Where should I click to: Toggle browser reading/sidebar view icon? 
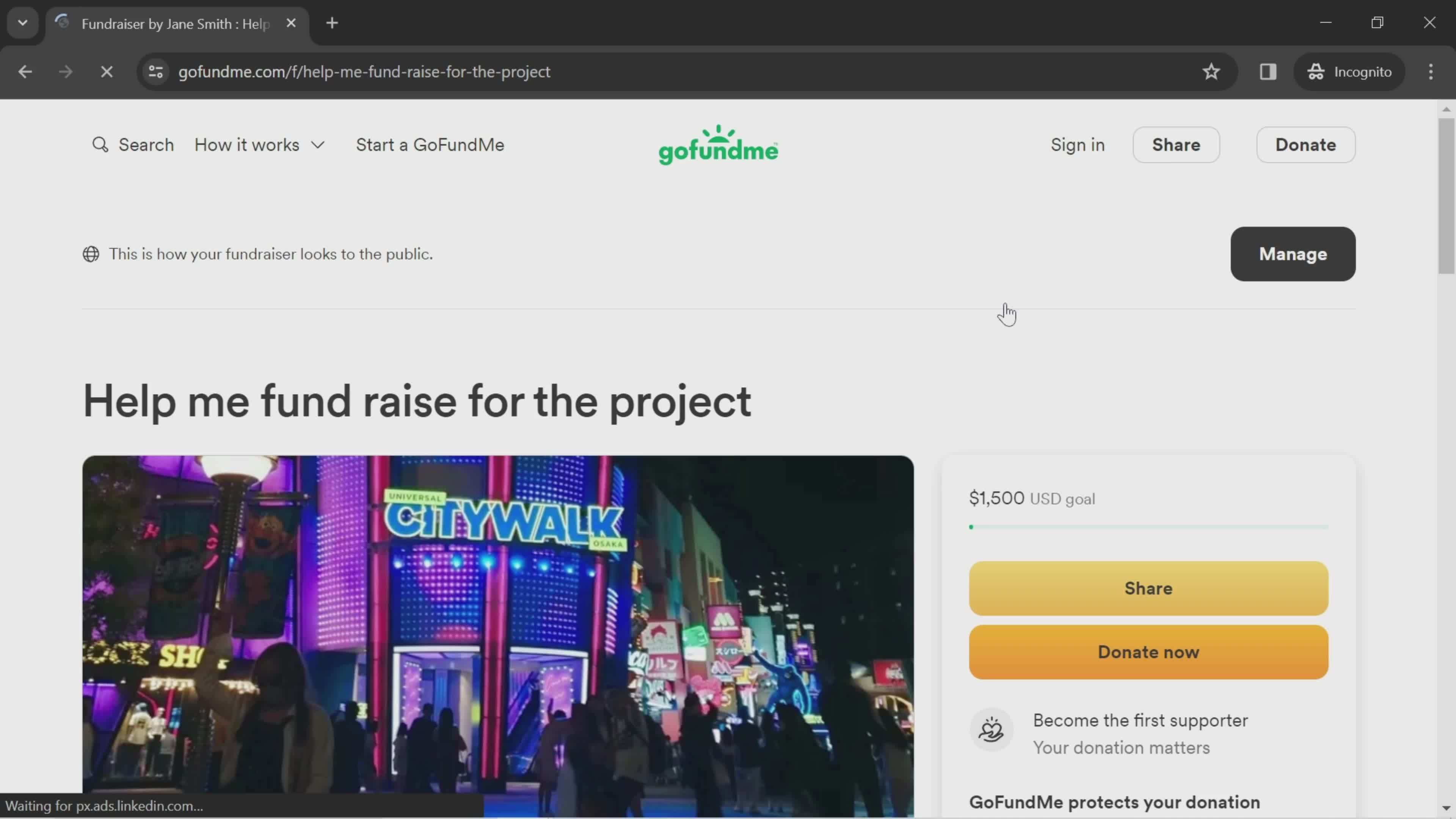(1268, 71)
